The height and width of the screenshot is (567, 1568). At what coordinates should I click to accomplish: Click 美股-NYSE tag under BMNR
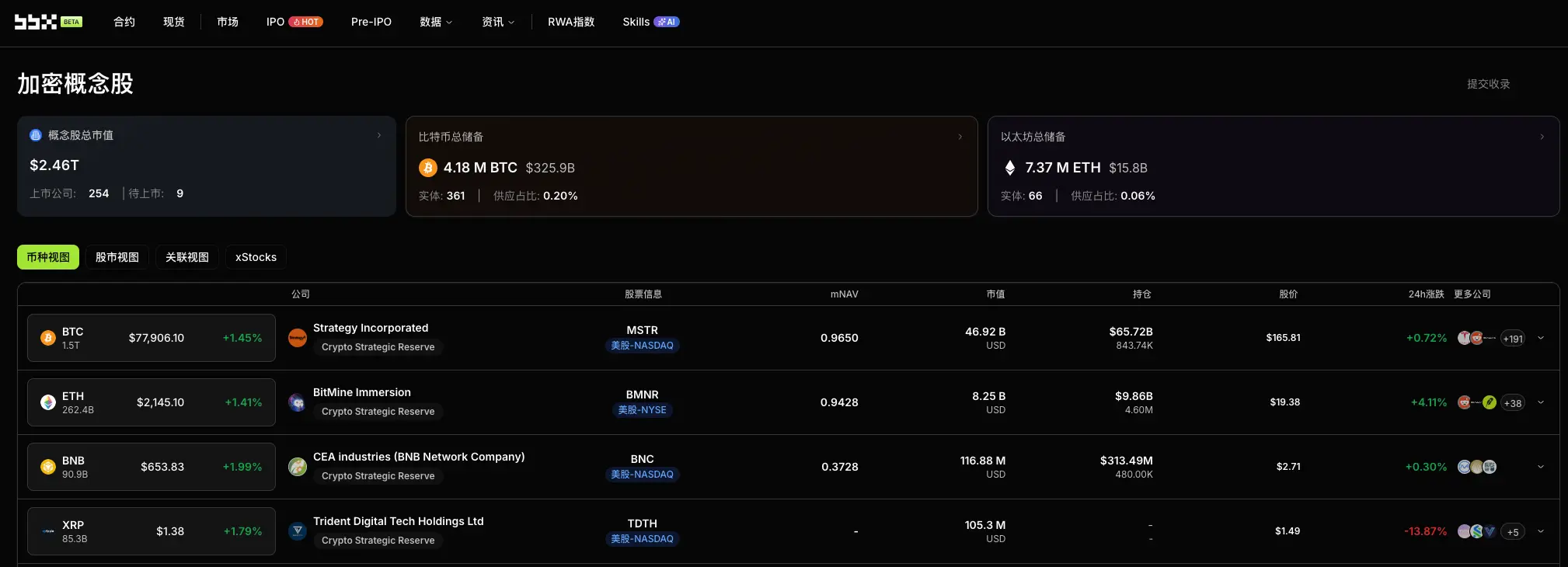coord(642,410)
